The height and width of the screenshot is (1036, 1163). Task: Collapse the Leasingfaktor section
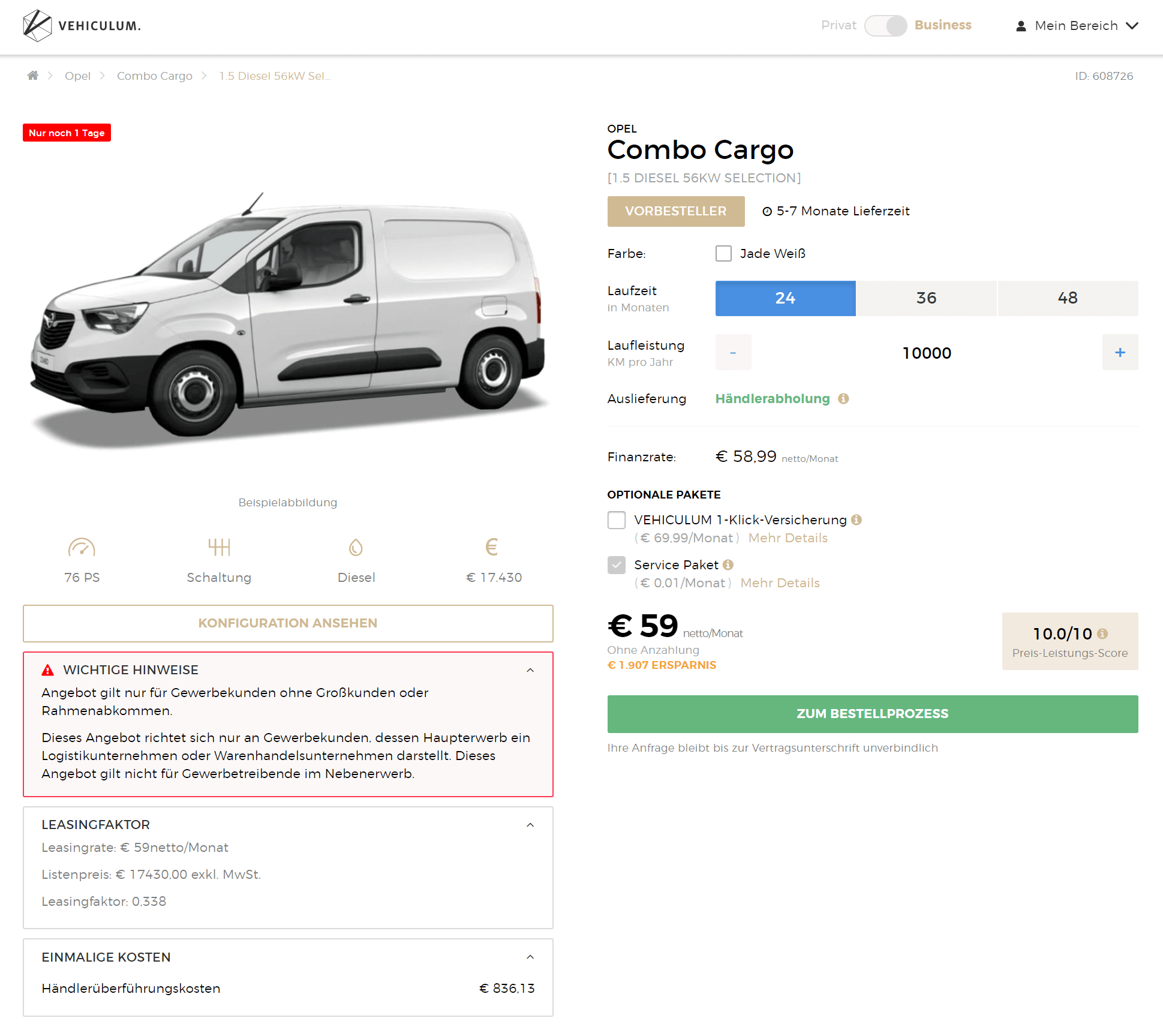tap(530, 825)
